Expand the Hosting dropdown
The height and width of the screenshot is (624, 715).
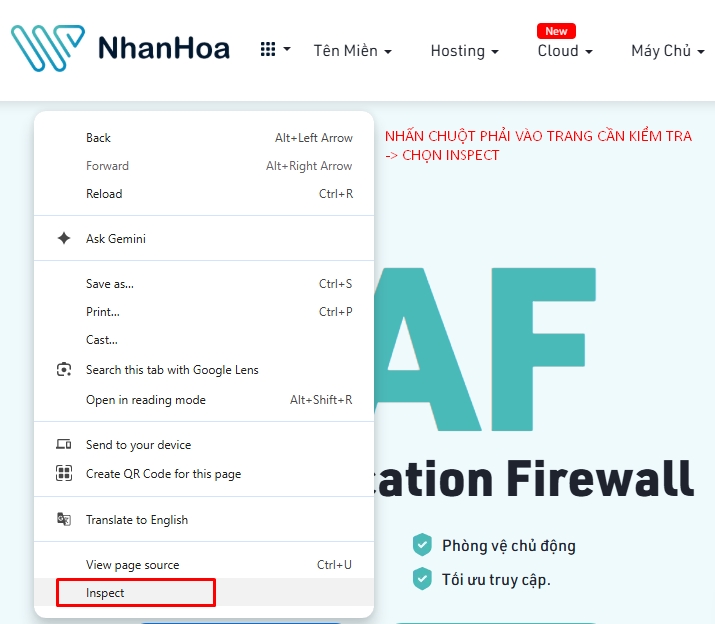(465, 51)
